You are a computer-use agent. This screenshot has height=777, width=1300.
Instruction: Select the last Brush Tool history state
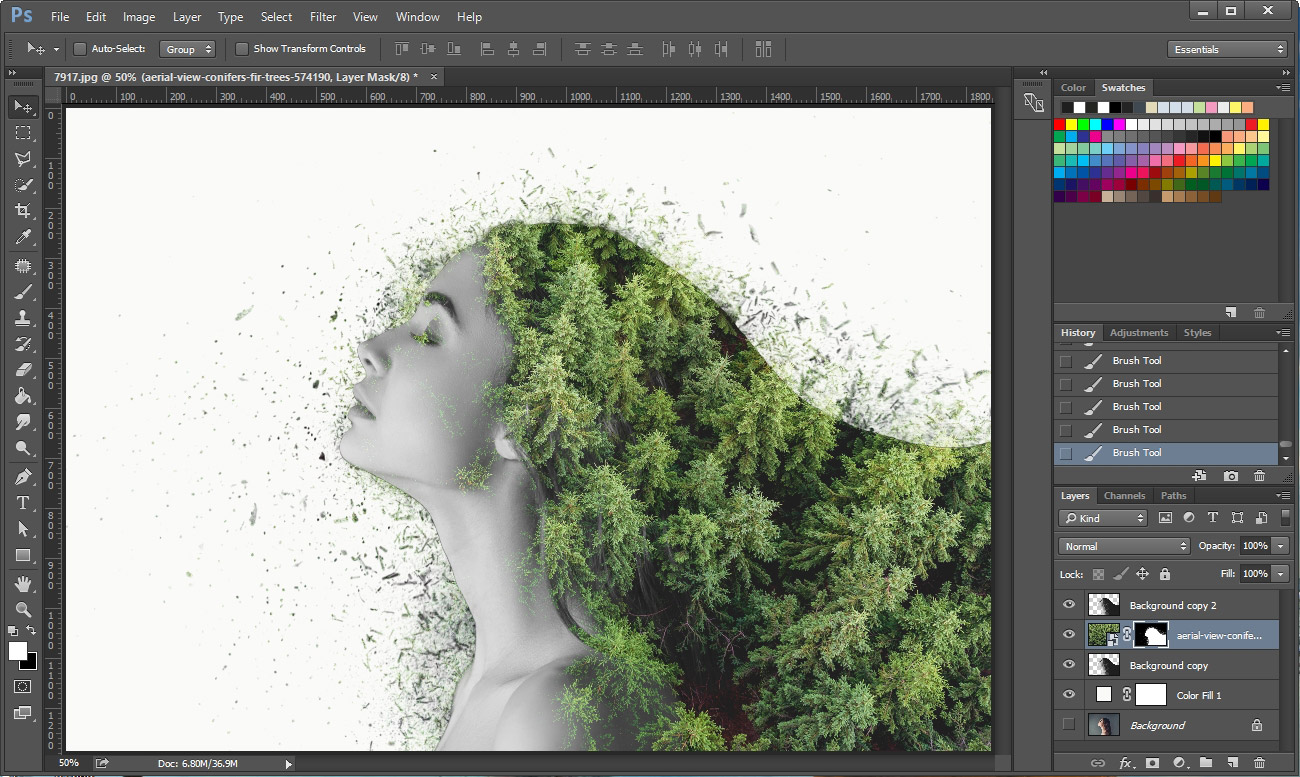[1166, 453]
